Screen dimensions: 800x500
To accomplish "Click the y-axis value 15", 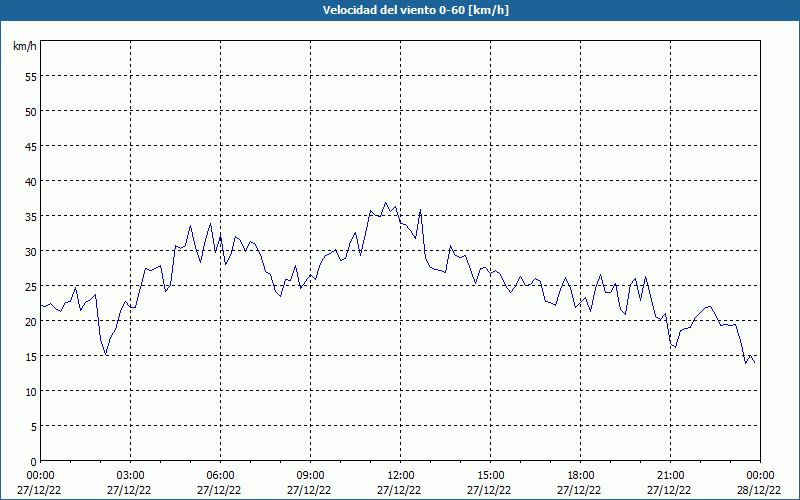I will point(31,356).
